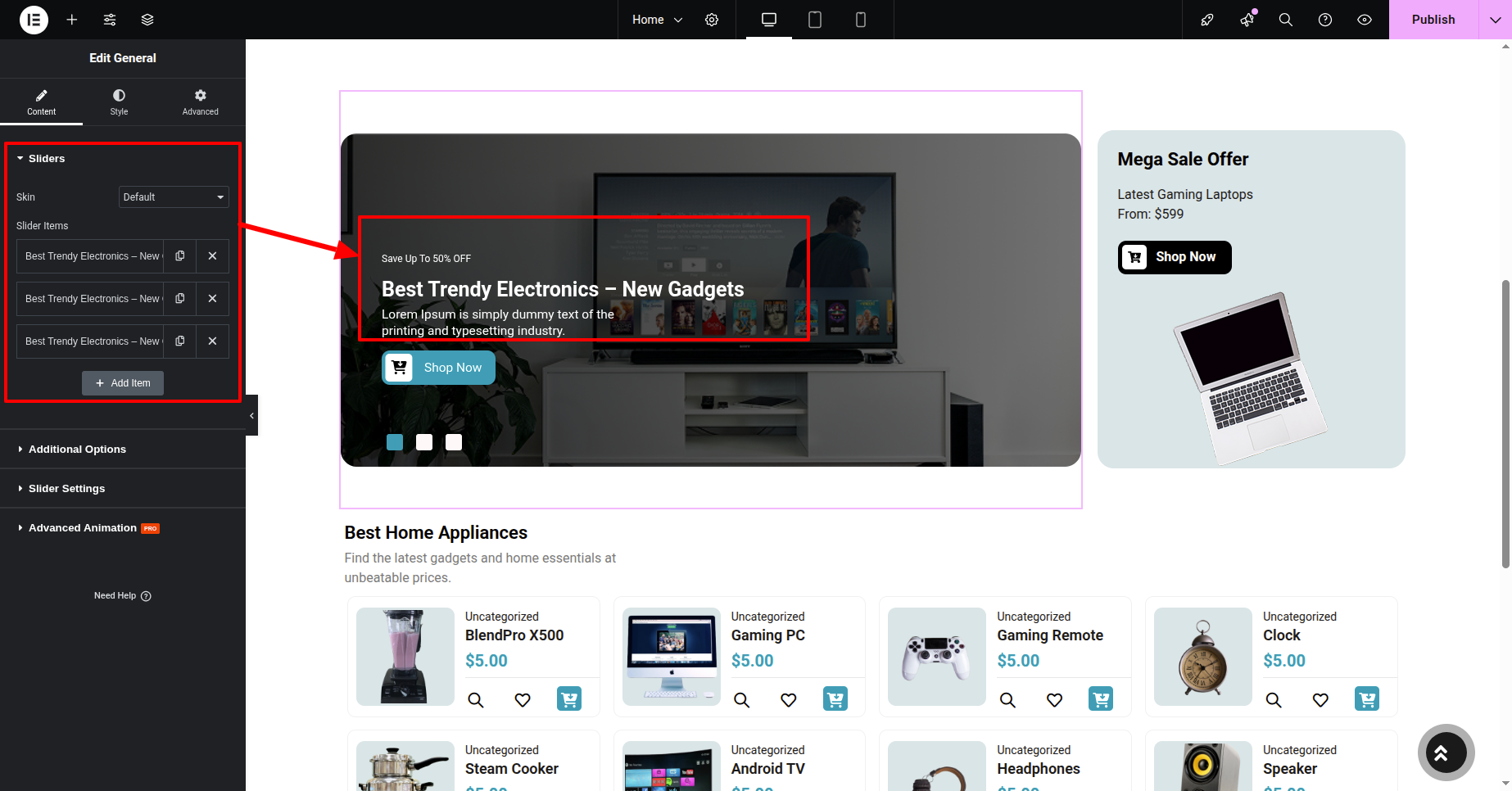Open Site Settings sliders icon
Viewport: 1512px width, 791px height.
click(110, 20)
